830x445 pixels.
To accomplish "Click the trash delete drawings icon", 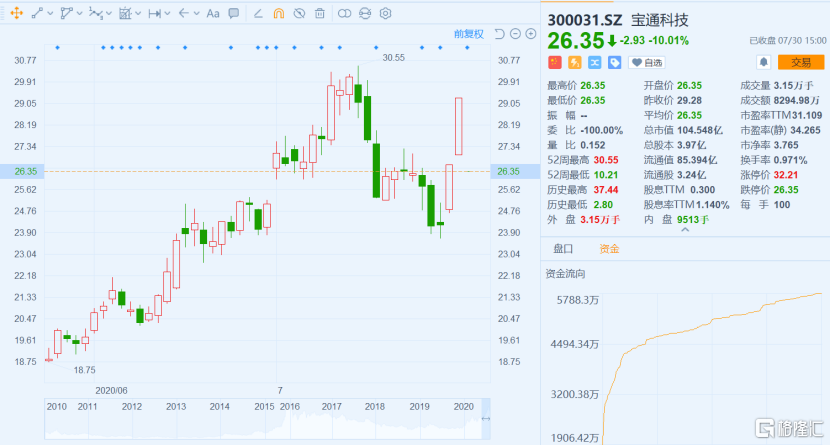I will 320,13.
